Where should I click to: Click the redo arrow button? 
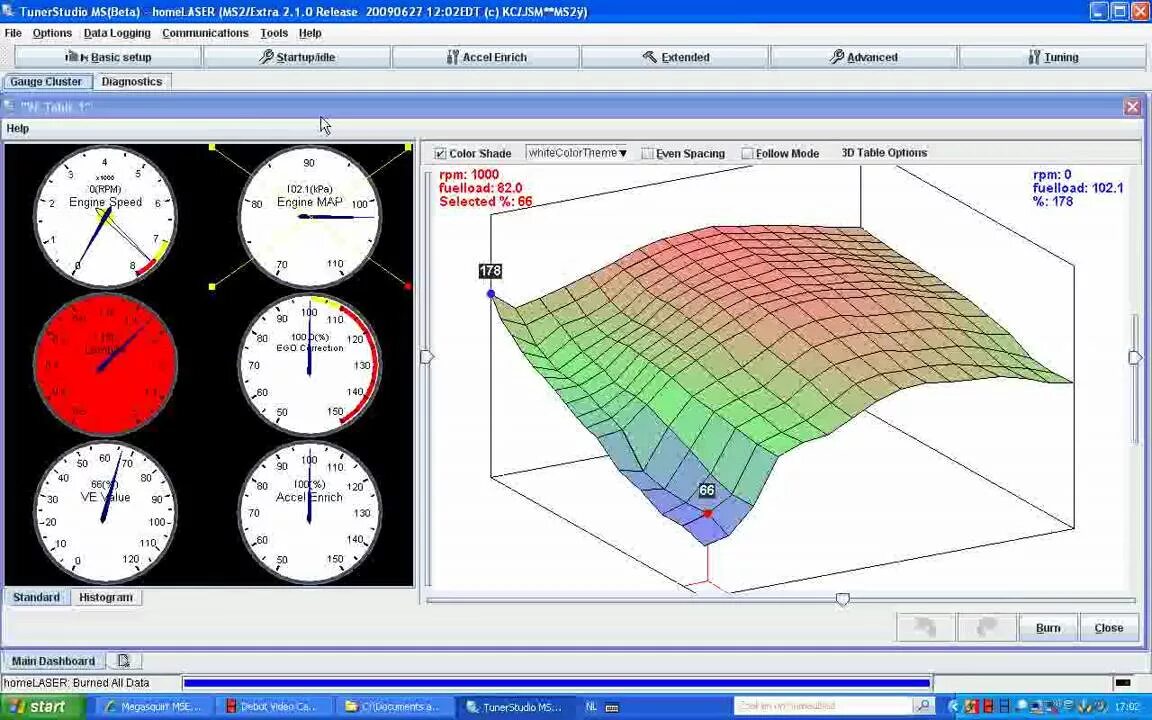(987, 627)
